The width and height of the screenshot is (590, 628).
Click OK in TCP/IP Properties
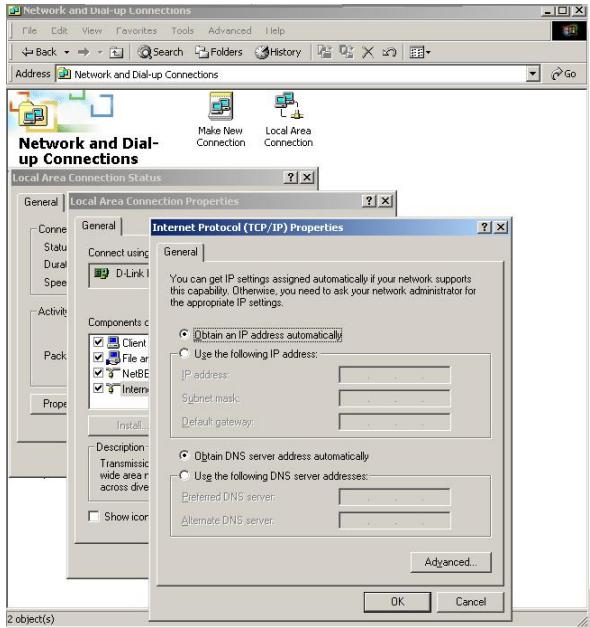[x=397, y=602]
